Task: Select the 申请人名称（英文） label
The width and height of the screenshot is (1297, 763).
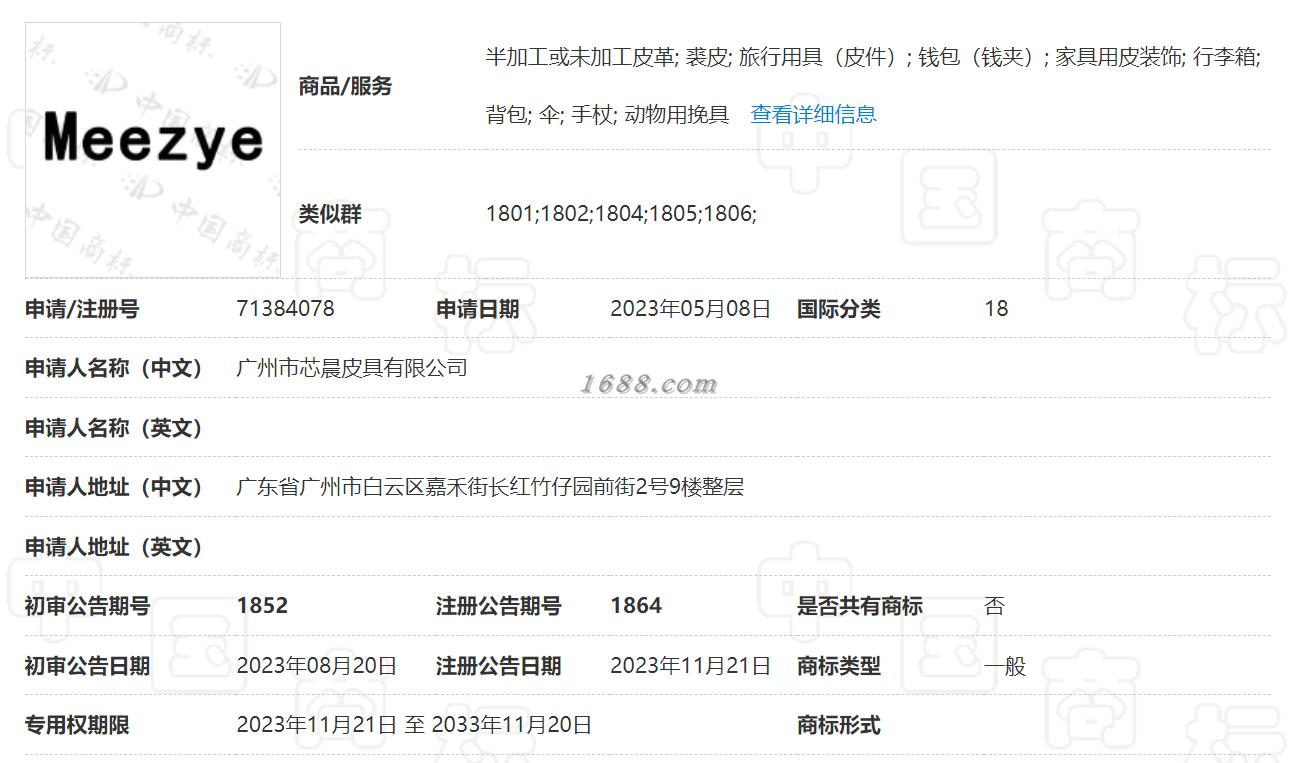Action: [x=114, y=428]
